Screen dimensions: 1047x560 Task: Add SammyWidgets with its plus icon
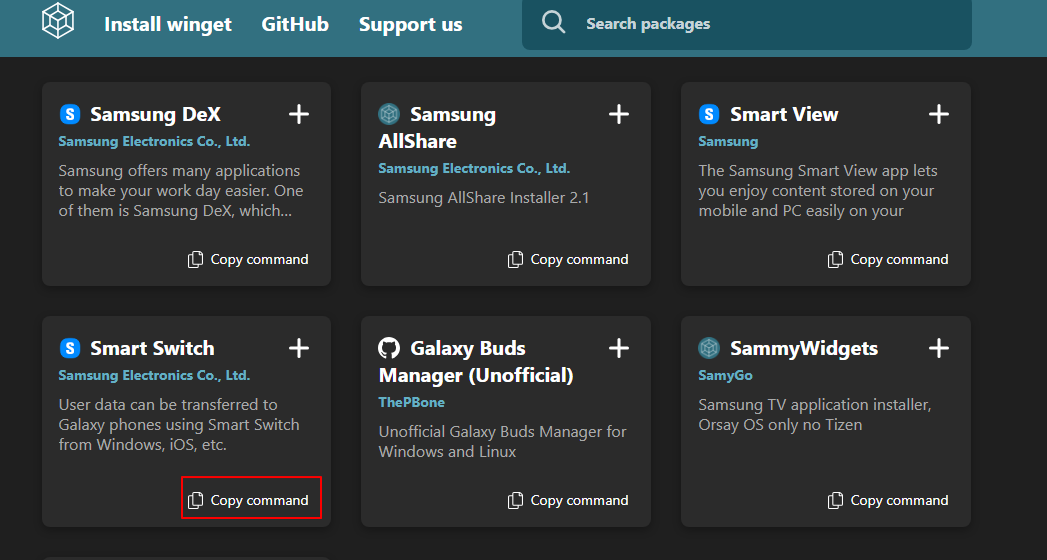tap(938, 348)
